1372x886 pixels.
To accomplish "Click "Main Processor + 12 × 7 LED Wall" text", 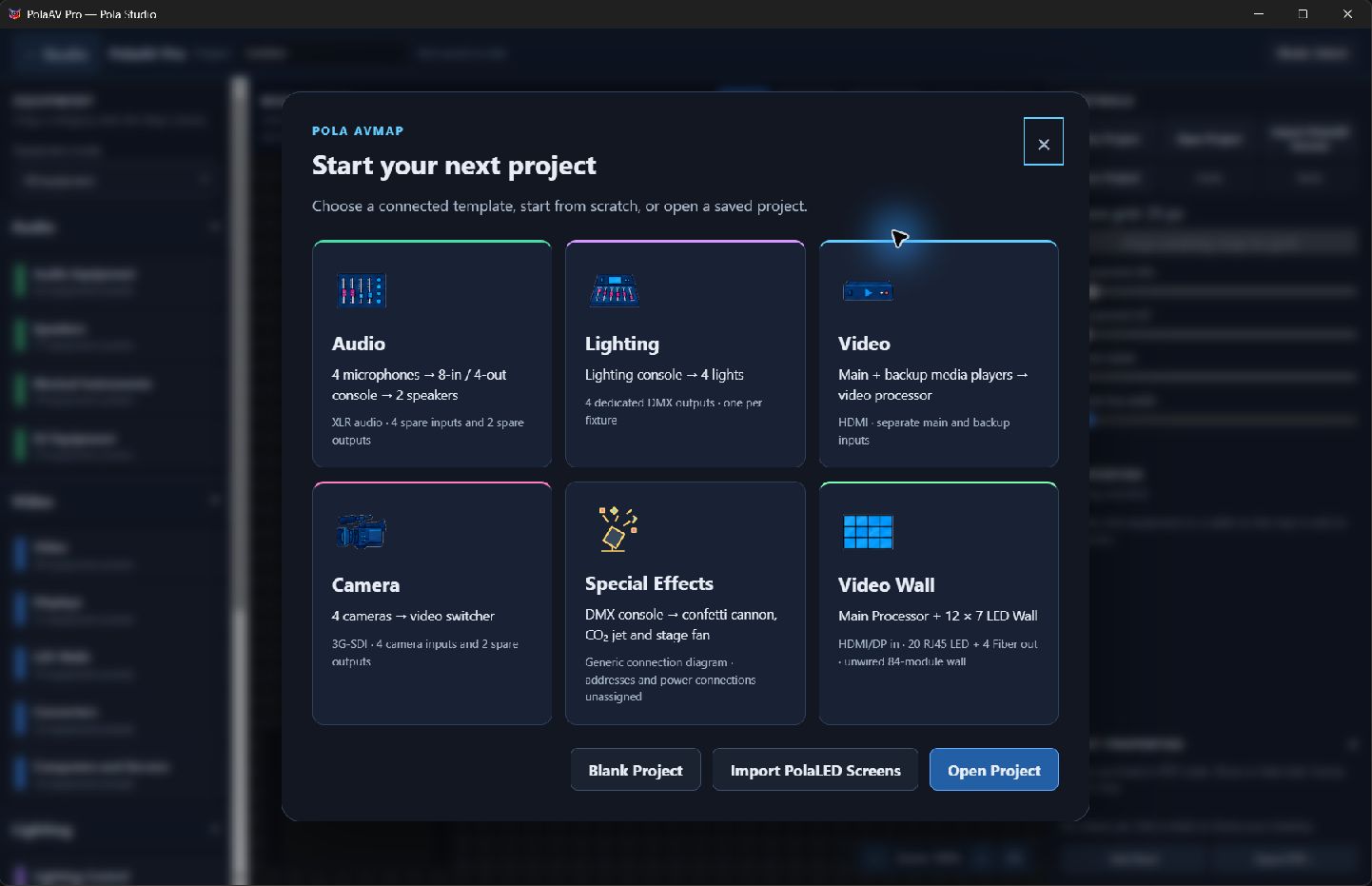I will coord(938,616).
